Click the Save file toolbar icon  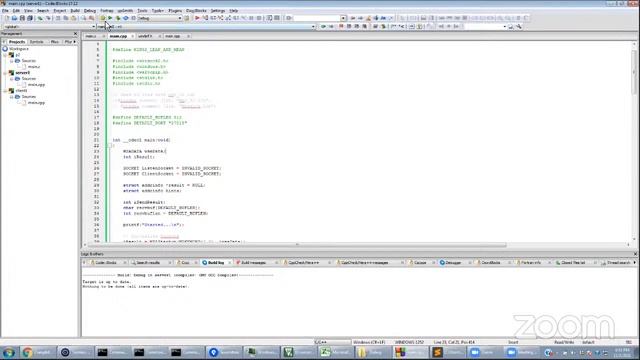pos(22,18)
